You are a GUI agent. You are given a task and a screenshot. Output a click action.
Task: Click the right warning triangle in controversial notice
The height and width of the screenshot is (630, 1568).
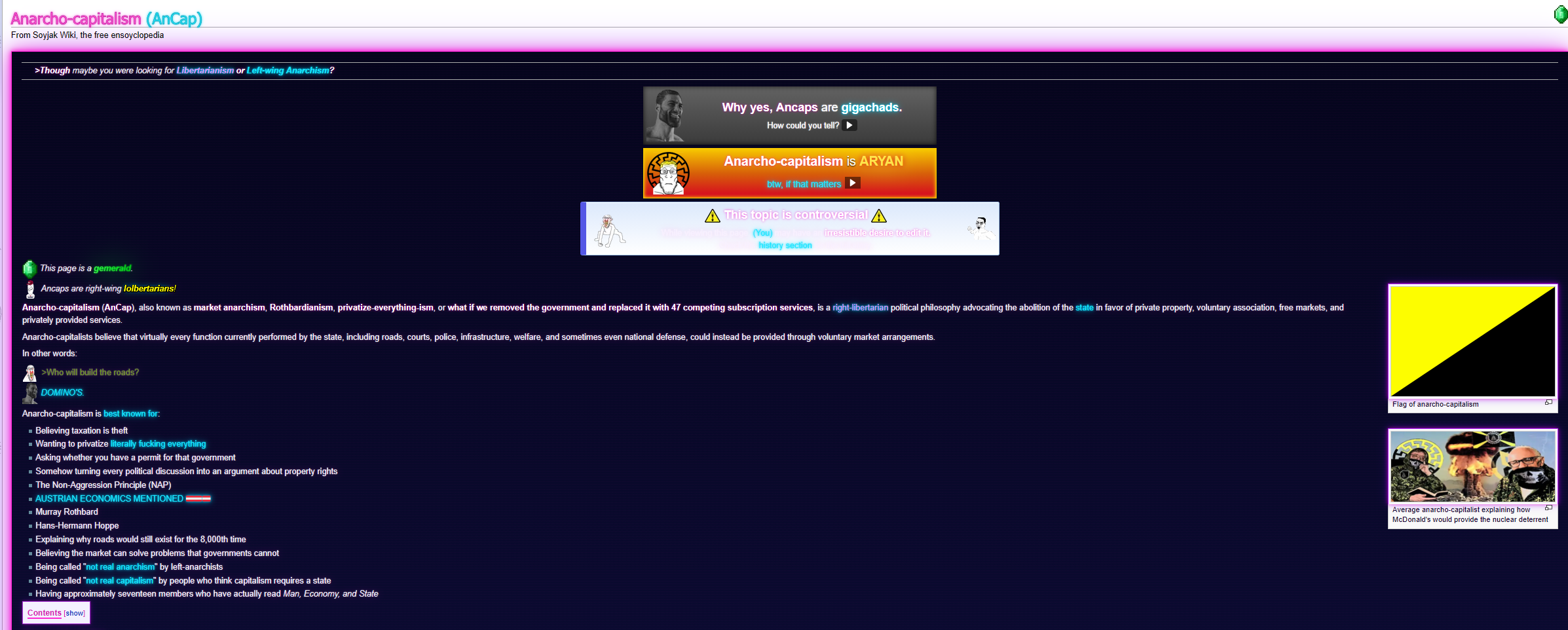click(879, 215)
